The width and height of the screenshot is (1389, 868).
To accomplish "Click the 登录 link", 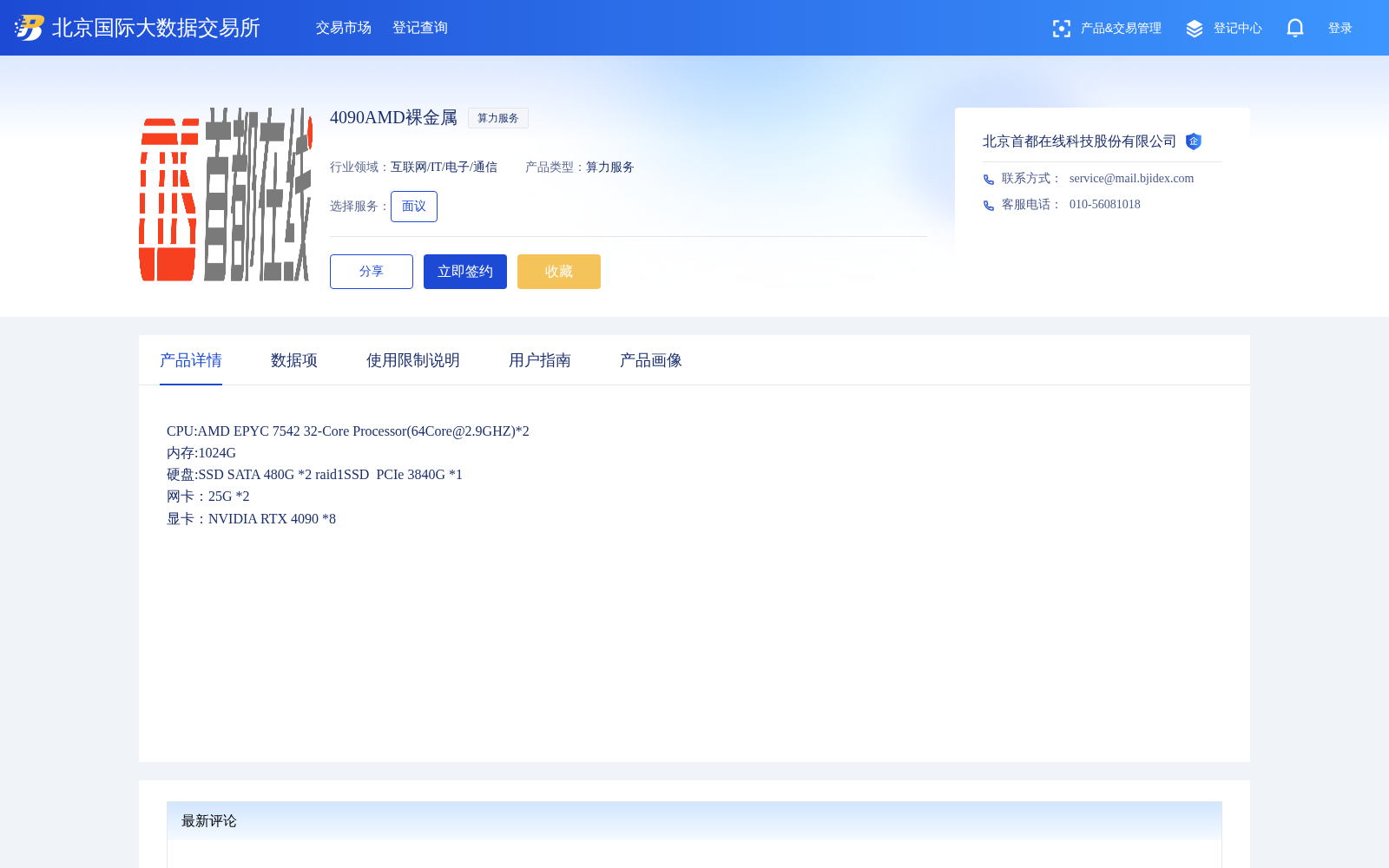I will coord(1340,29).
